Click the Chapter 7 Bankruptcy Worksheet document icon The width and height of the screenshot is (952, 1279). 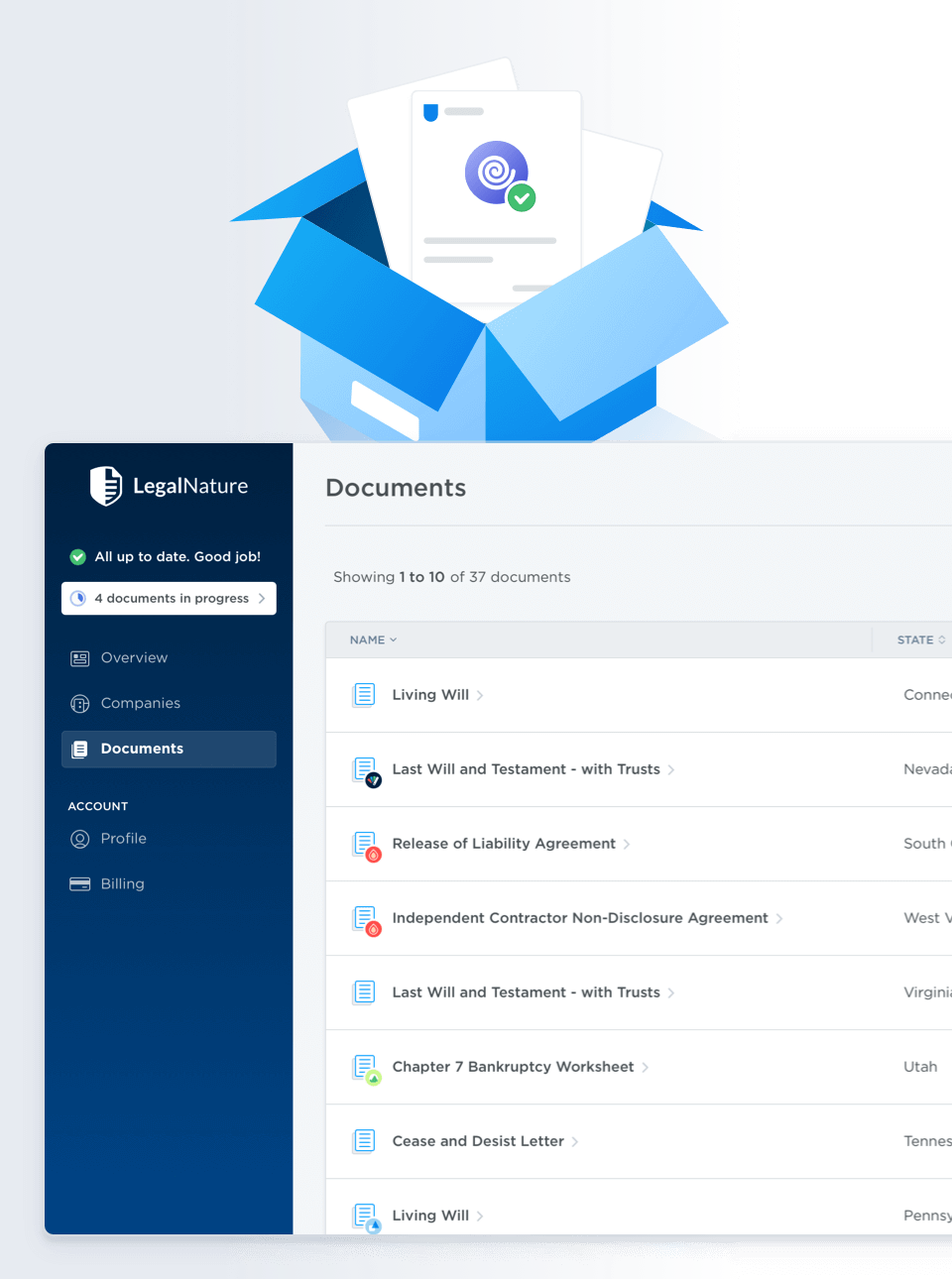[x=365, y=1067]
